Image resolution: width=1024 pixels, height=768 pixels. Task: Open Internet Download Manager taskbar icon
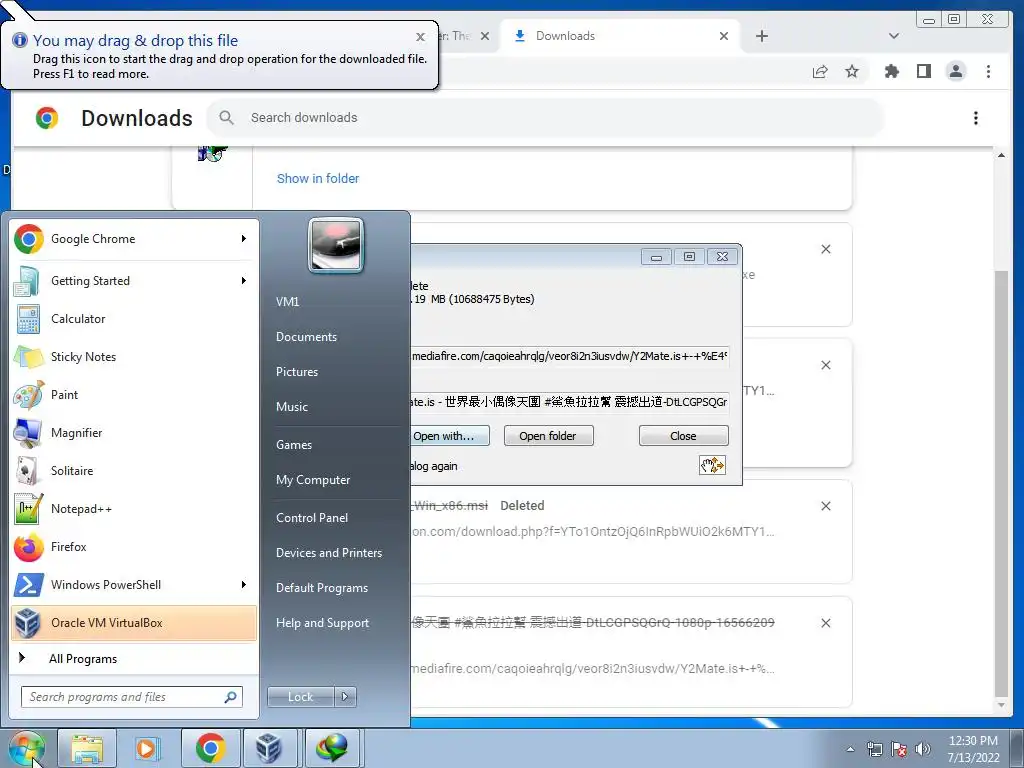[332, 748]
